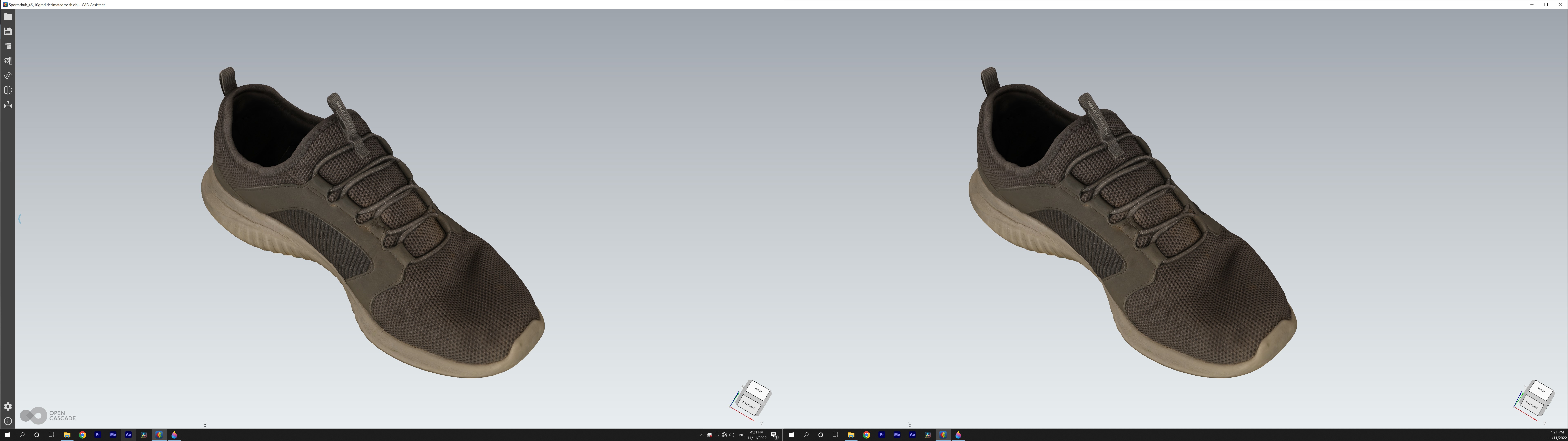
Task: Open Google Chrome from taskbar
Action: [82, 435]
